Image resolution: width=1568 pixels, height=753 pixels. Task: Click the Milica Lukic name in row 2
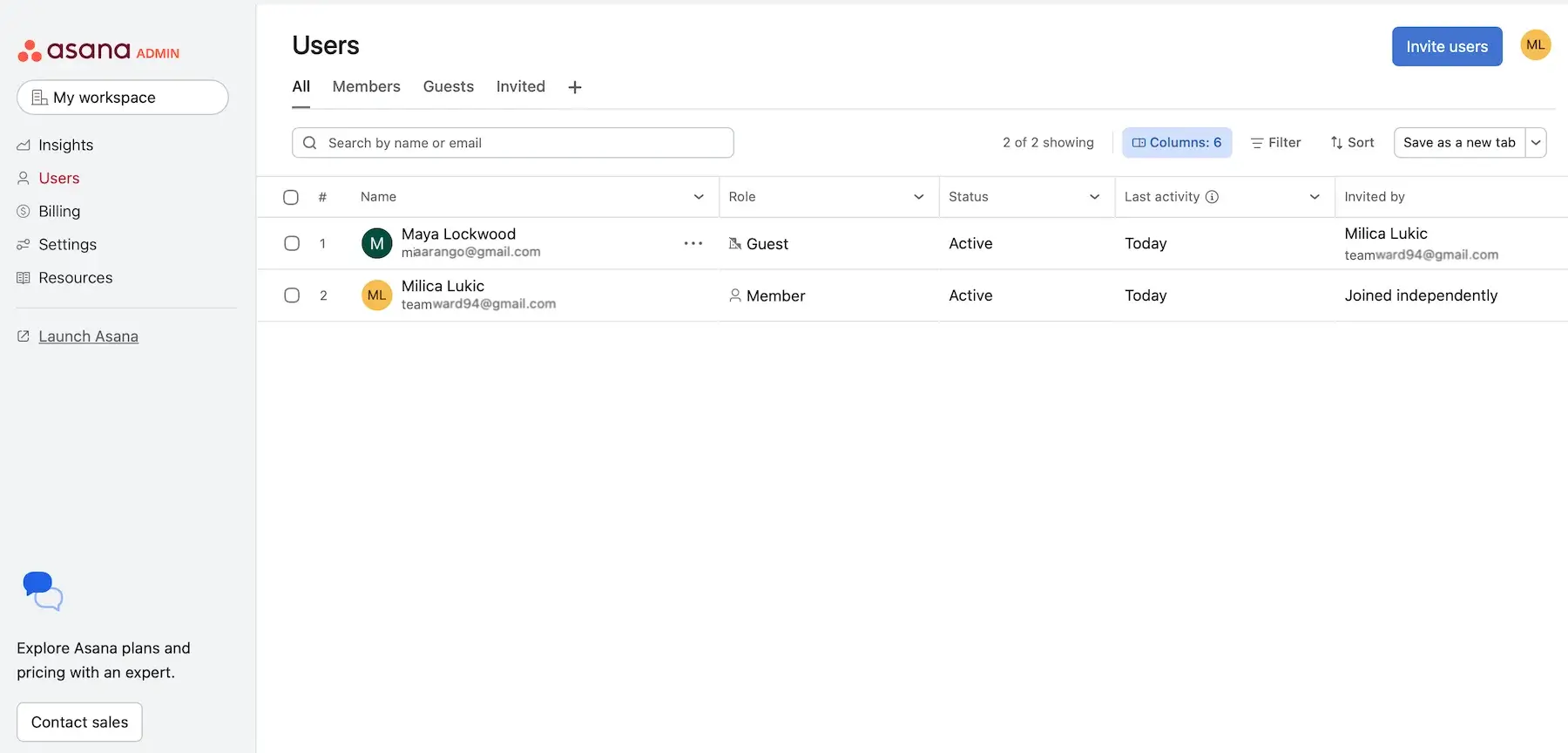443,287
